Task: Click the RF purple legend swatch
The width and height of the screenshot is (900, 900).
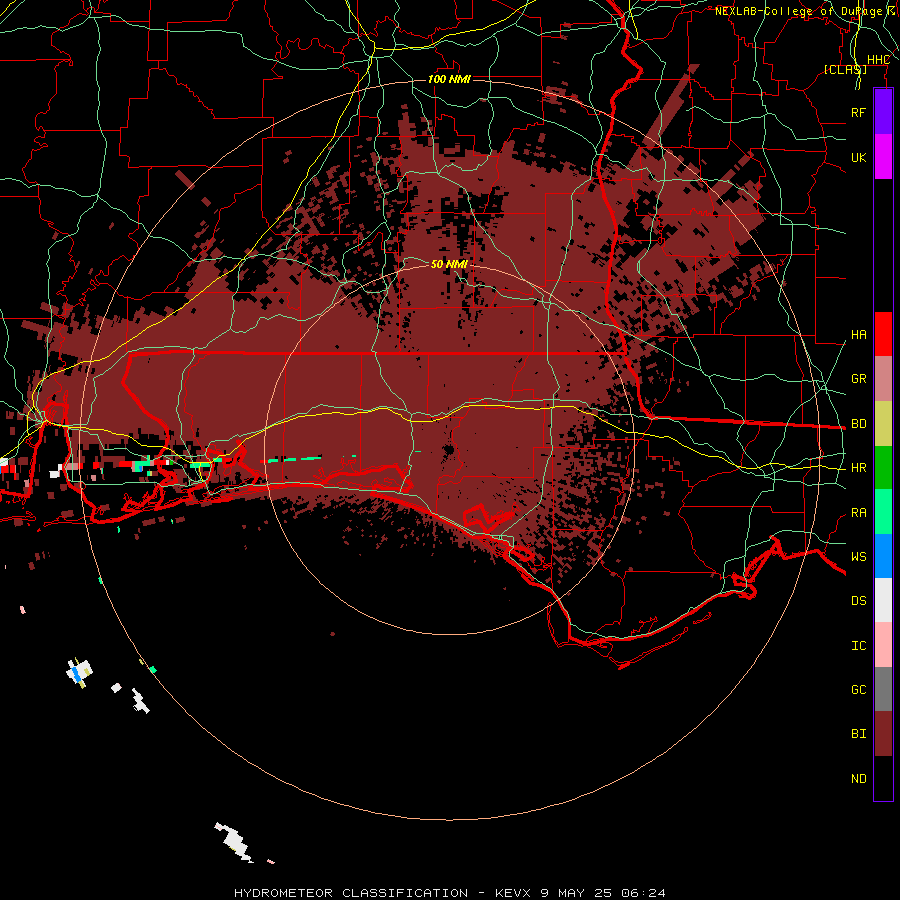Action: coord(883,112)
